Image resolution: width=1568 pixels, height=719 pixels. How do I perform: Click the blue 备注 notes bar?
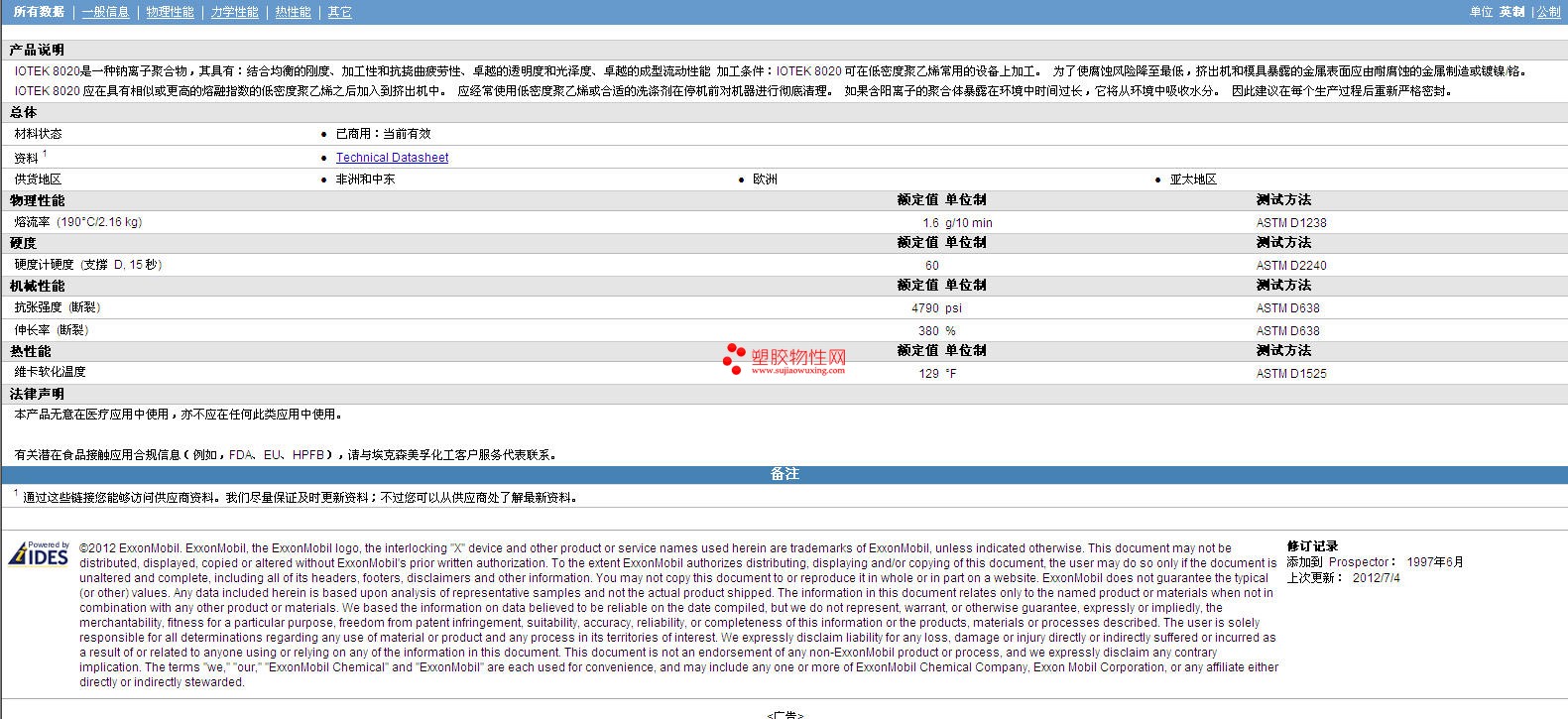click(x=784, y=474)
